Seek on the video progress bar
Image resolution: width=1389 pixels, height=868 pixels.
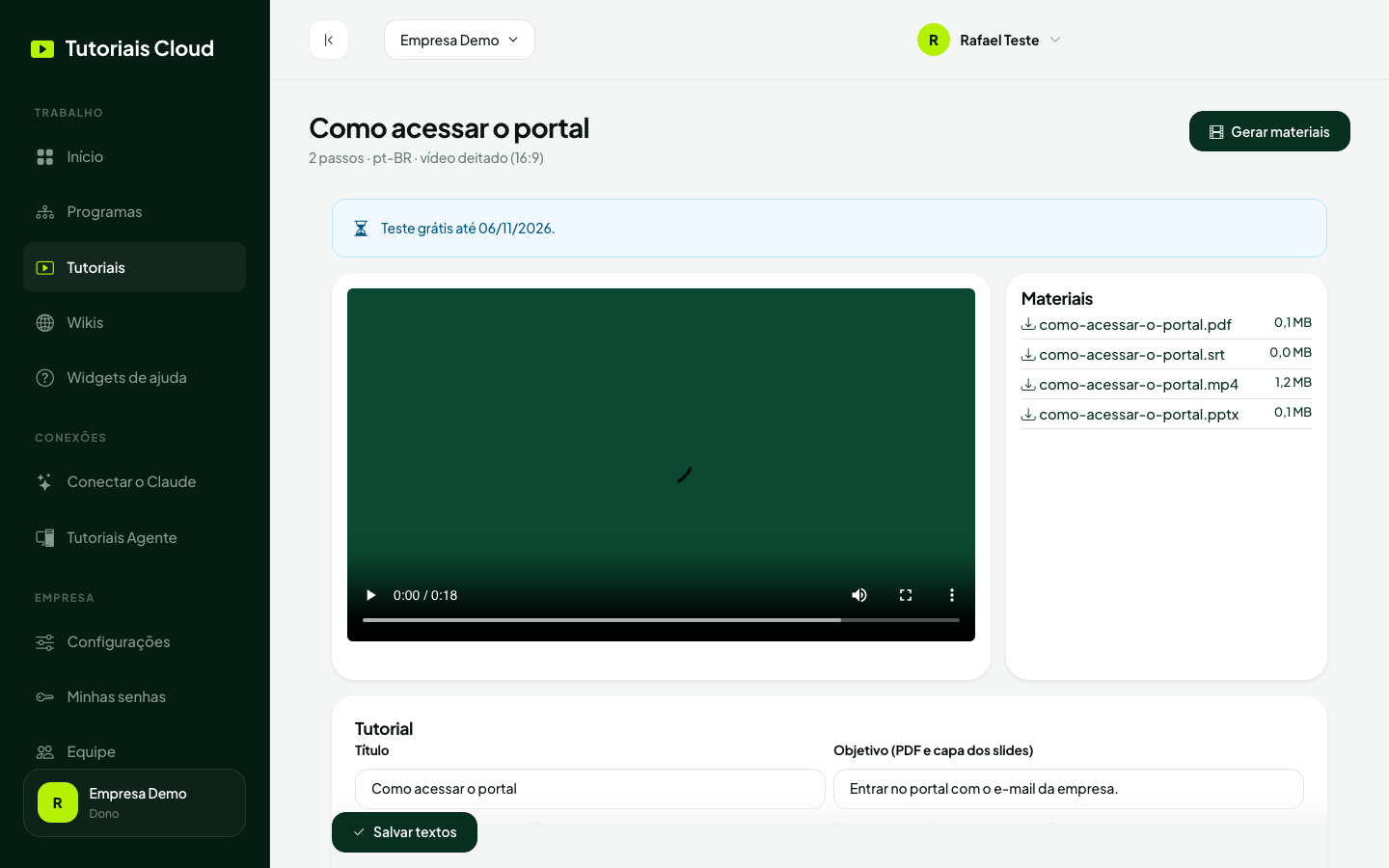[x=661, y=620]
